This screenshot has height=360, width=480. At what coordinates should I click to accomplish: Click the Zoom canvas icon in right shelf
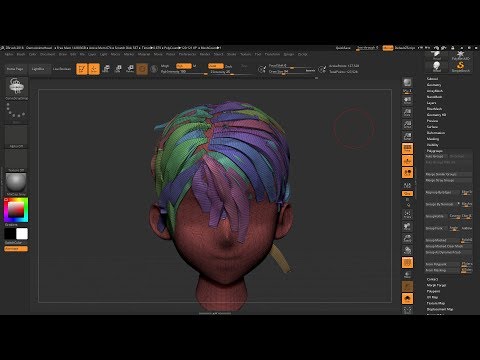click(x=407, y=113)
